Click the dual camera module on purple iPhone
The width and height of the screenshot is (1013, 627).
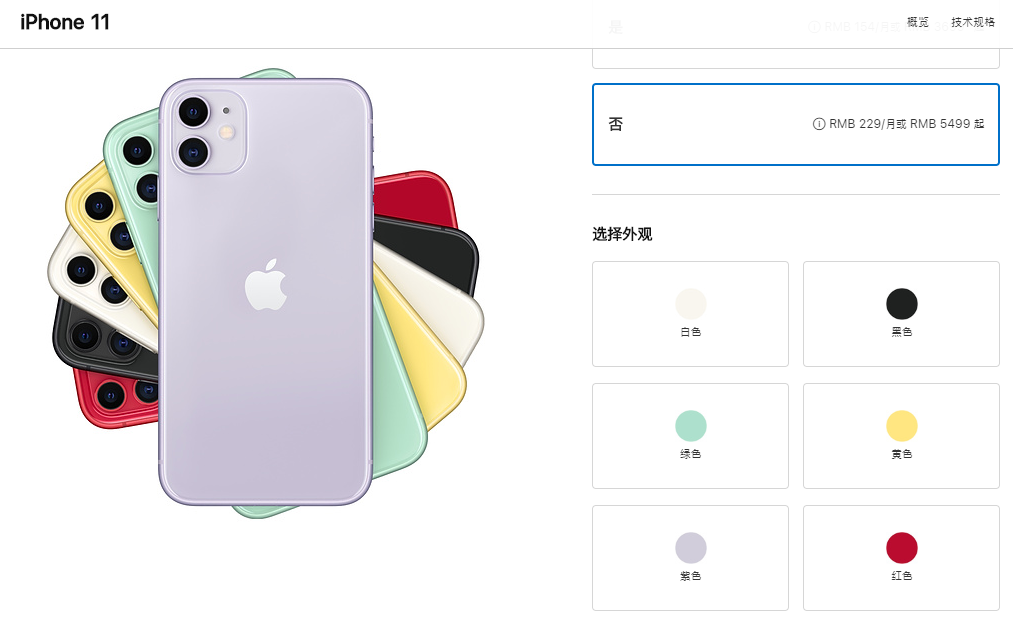coord(208,132)
